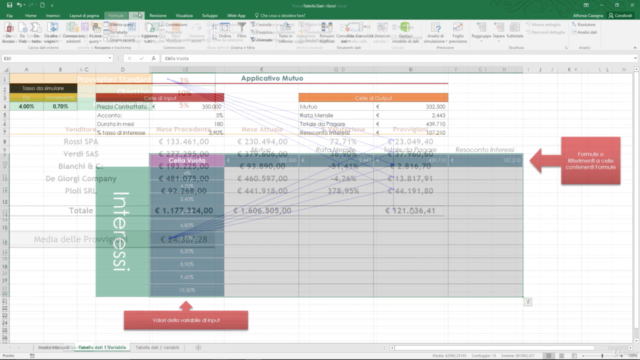Open Aggiorna tutti dropdown
This screenshot has width=640, height=360.
[x=149, y=33]
